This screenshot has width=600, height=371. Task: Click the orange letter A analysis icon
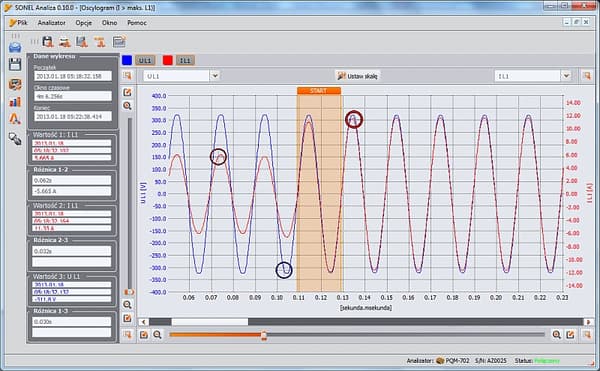point(15,119)
